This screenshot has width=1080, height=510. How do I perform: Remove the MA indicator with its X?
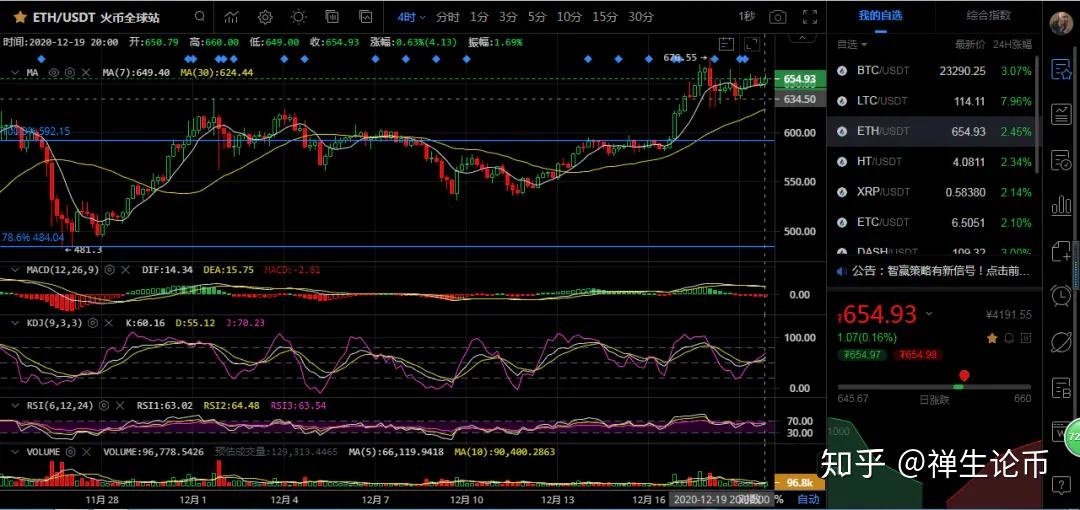click(86, 72)
